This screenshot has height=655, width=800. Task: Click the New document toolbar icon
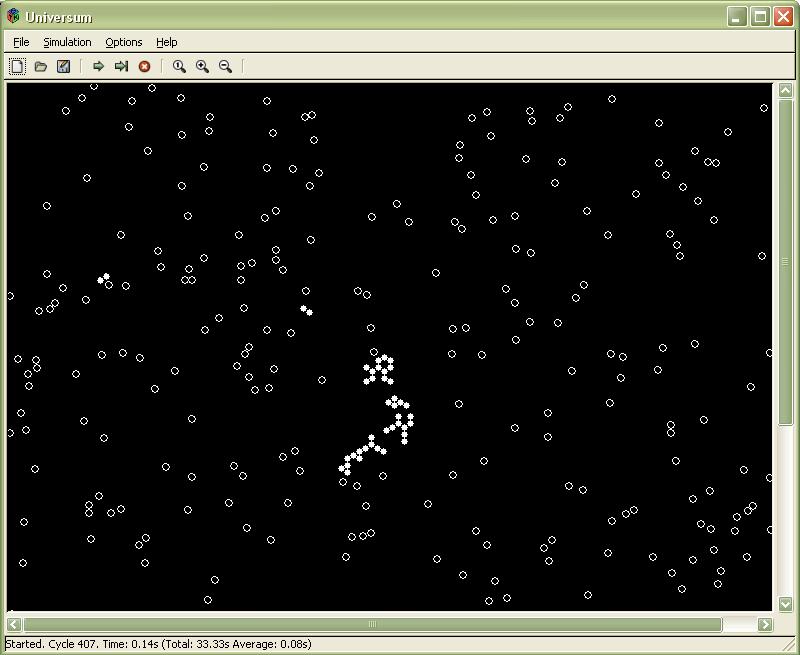[x=17, y=66]
